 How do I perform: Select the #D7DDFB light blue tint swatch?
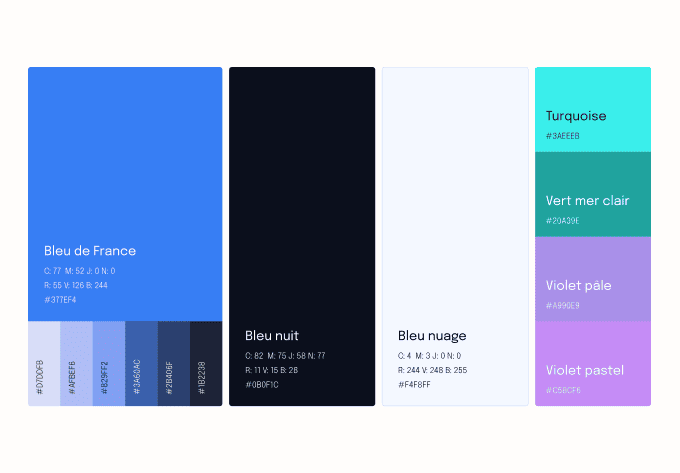pos(44,363)
